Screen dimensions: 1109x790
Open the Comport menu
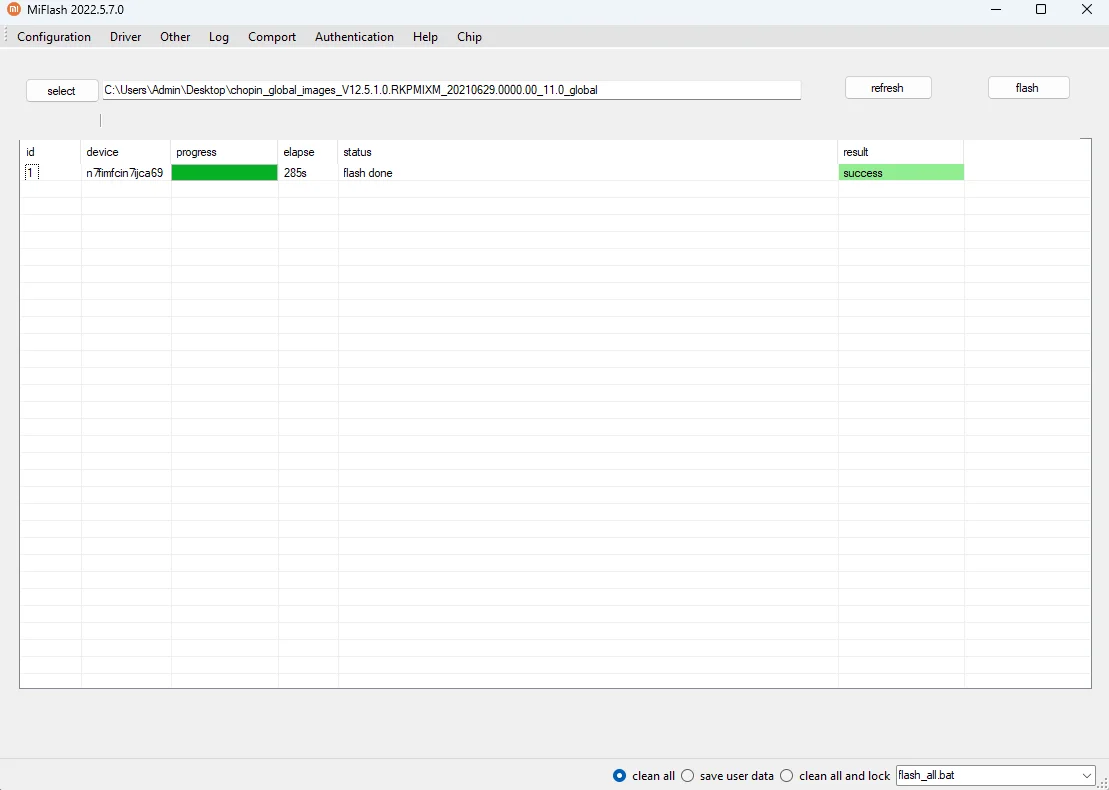coord(272,37)
